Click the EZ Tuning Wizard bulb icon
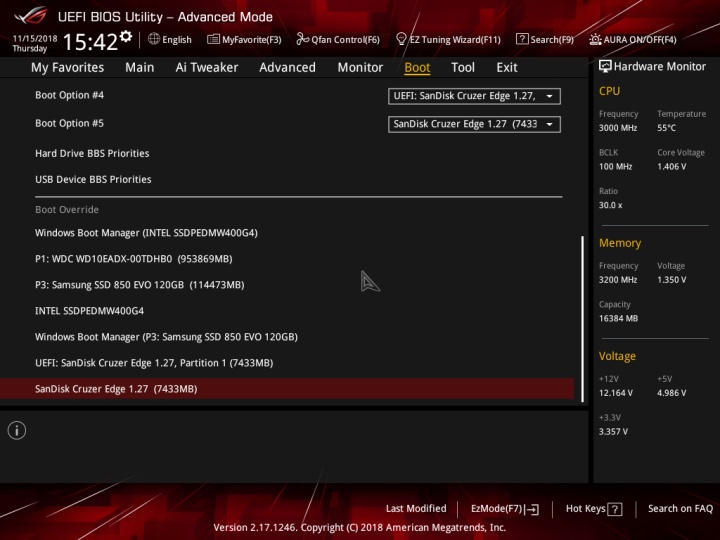Image resolution: width=720 pixels, height=540 pixels. click(401, 39)
